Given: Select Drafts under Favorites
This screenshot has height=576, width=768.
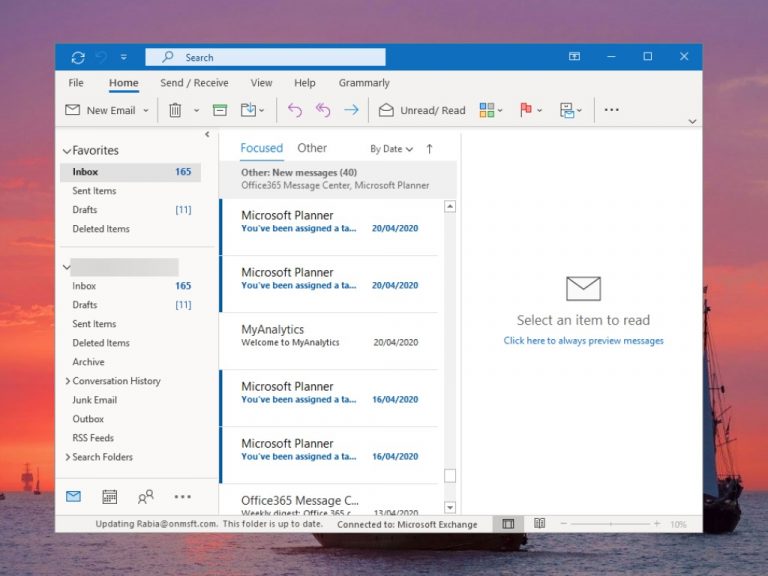Looking at the screenshot, I should click(x=85, y=210).
